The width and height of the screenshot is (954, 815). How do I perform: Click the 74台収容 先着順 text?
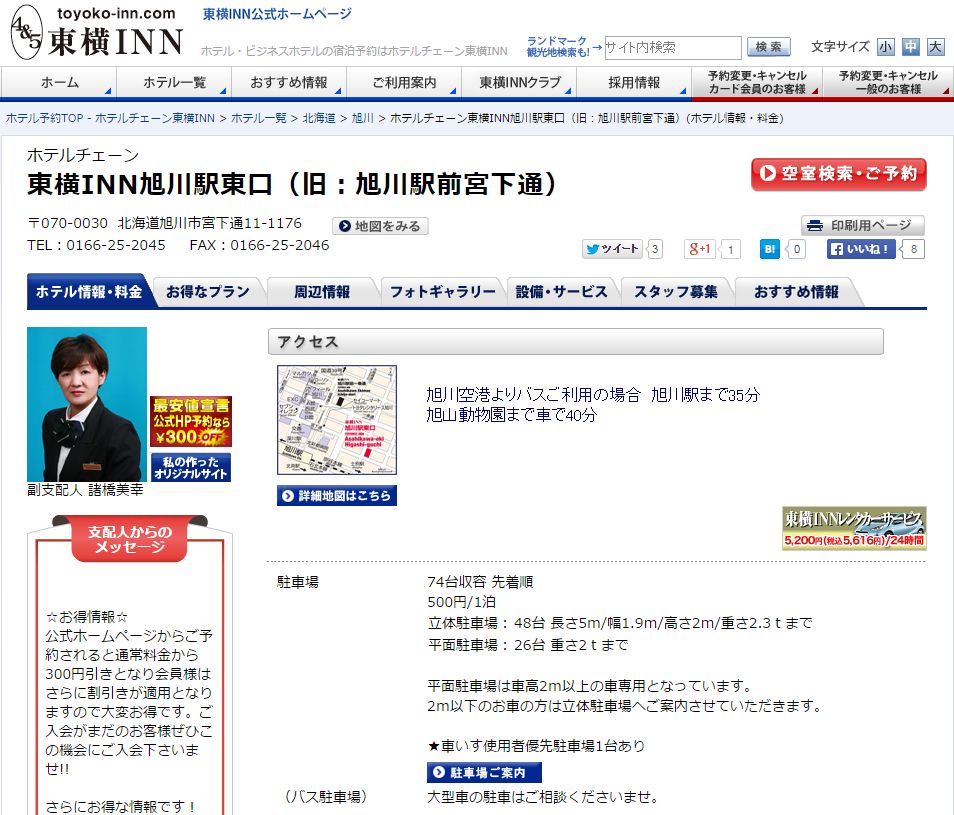pyautogui.click(x=480, y=582)
